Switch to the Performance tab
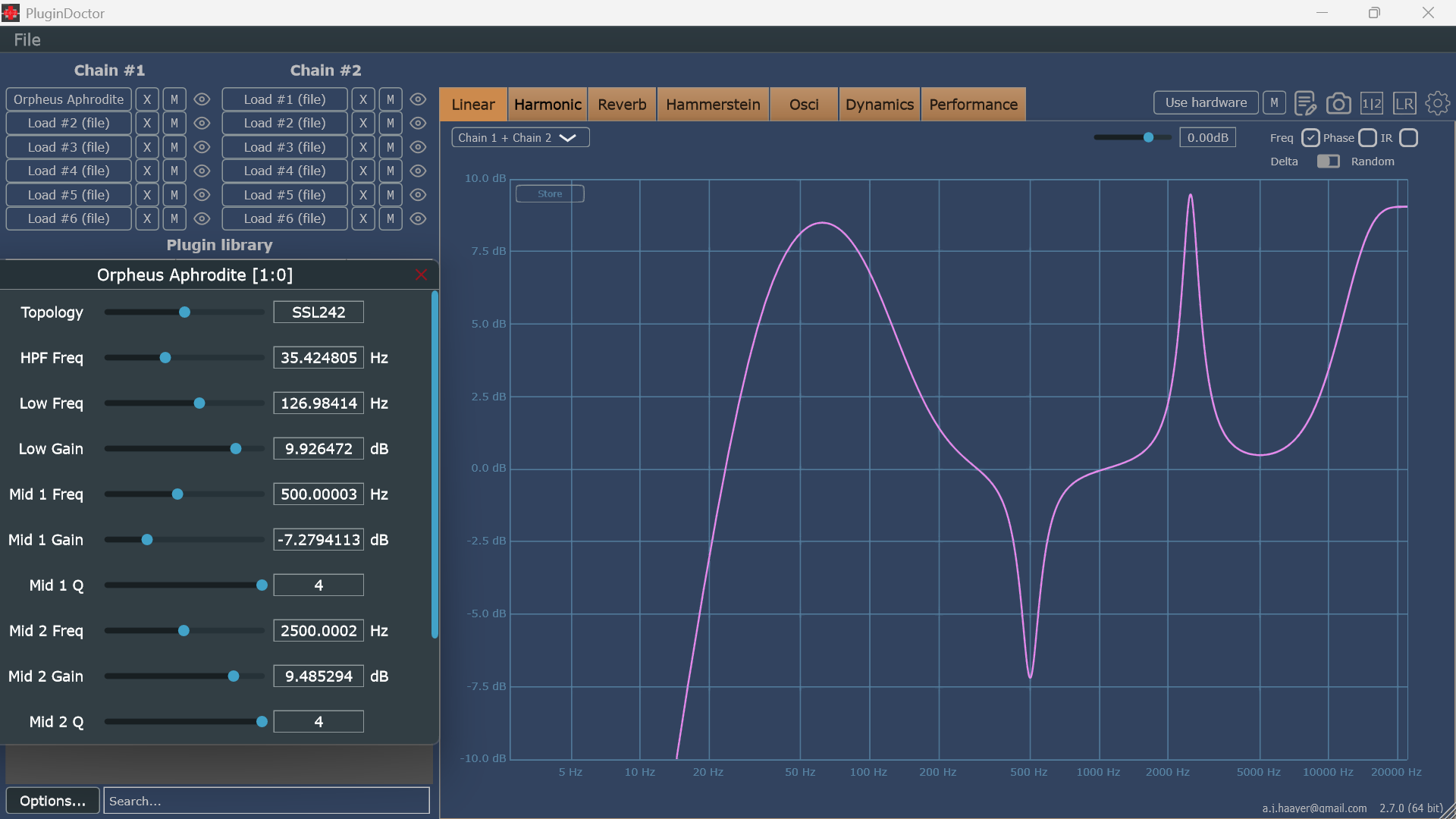The image size is (1456, 819). pos(974,105)
